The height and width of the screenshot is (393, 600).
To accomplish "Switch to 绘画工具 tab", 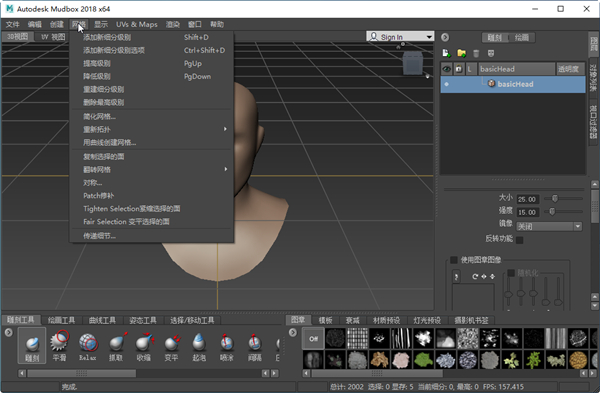I will (x=61, y=320).
